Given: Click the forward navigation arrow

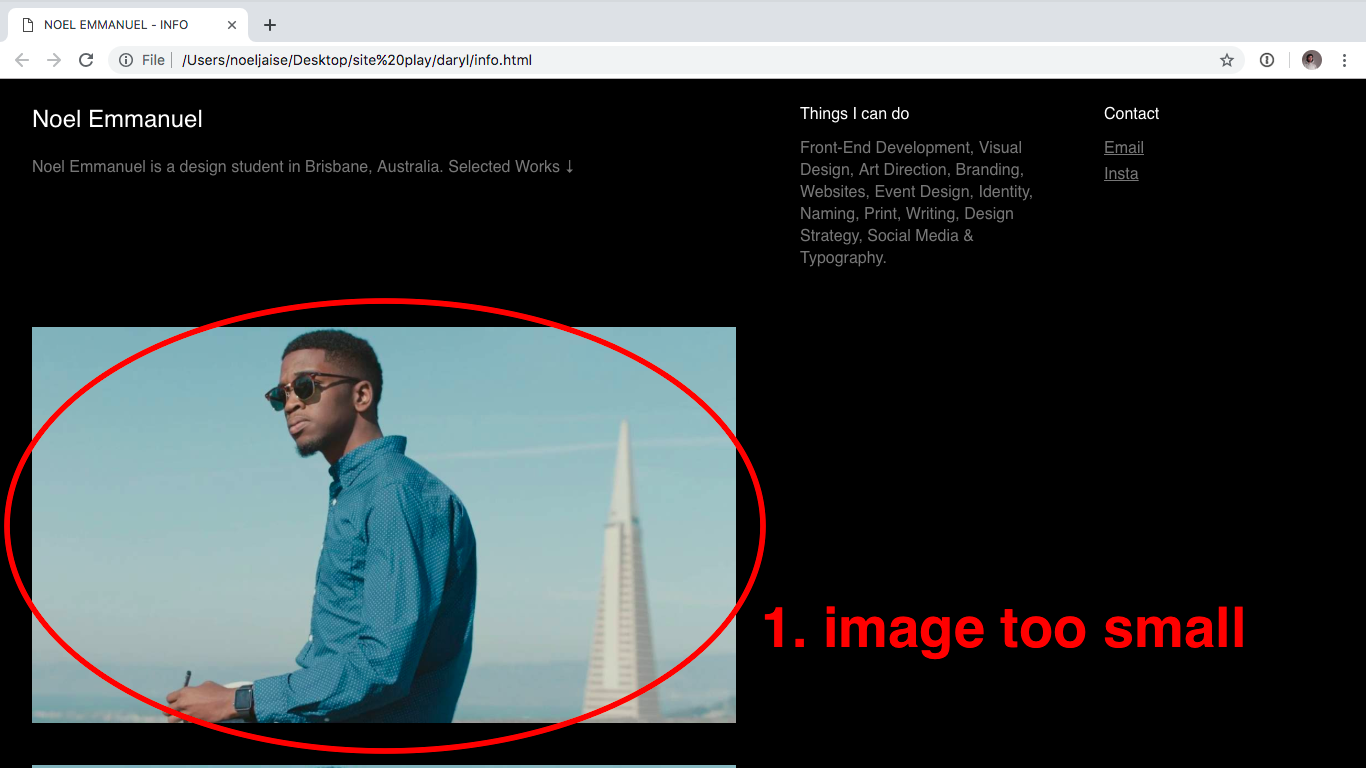Looking at the screenshot, I should click(x=54, y=59).
